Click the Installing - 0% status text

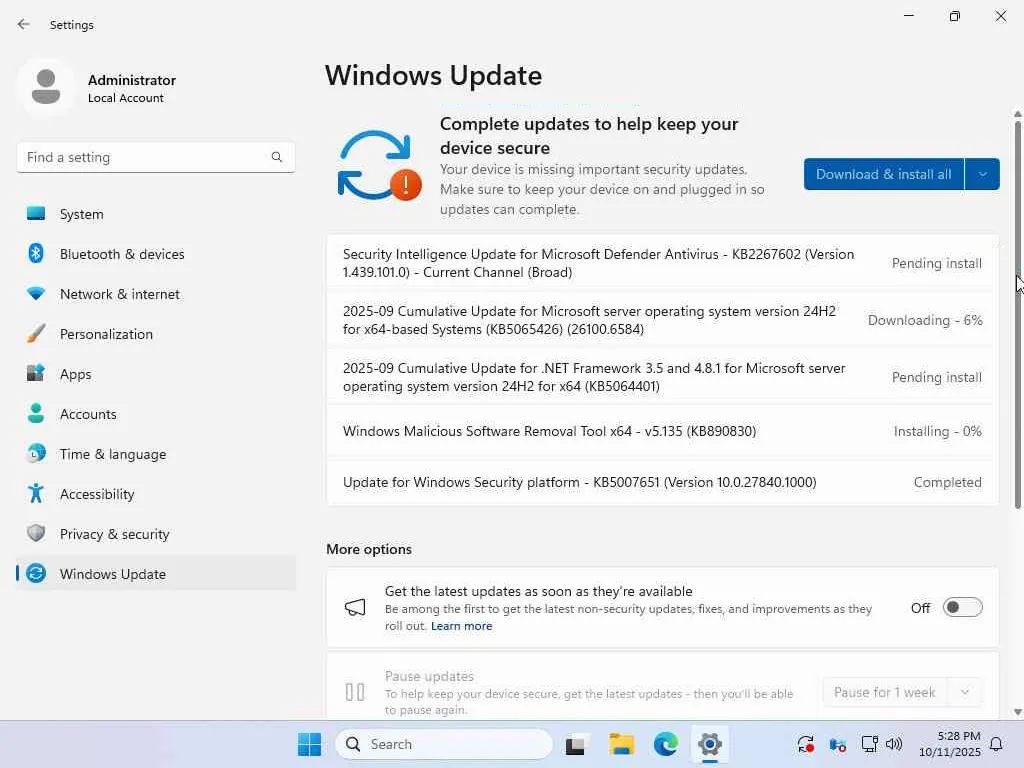pos(937,431)
